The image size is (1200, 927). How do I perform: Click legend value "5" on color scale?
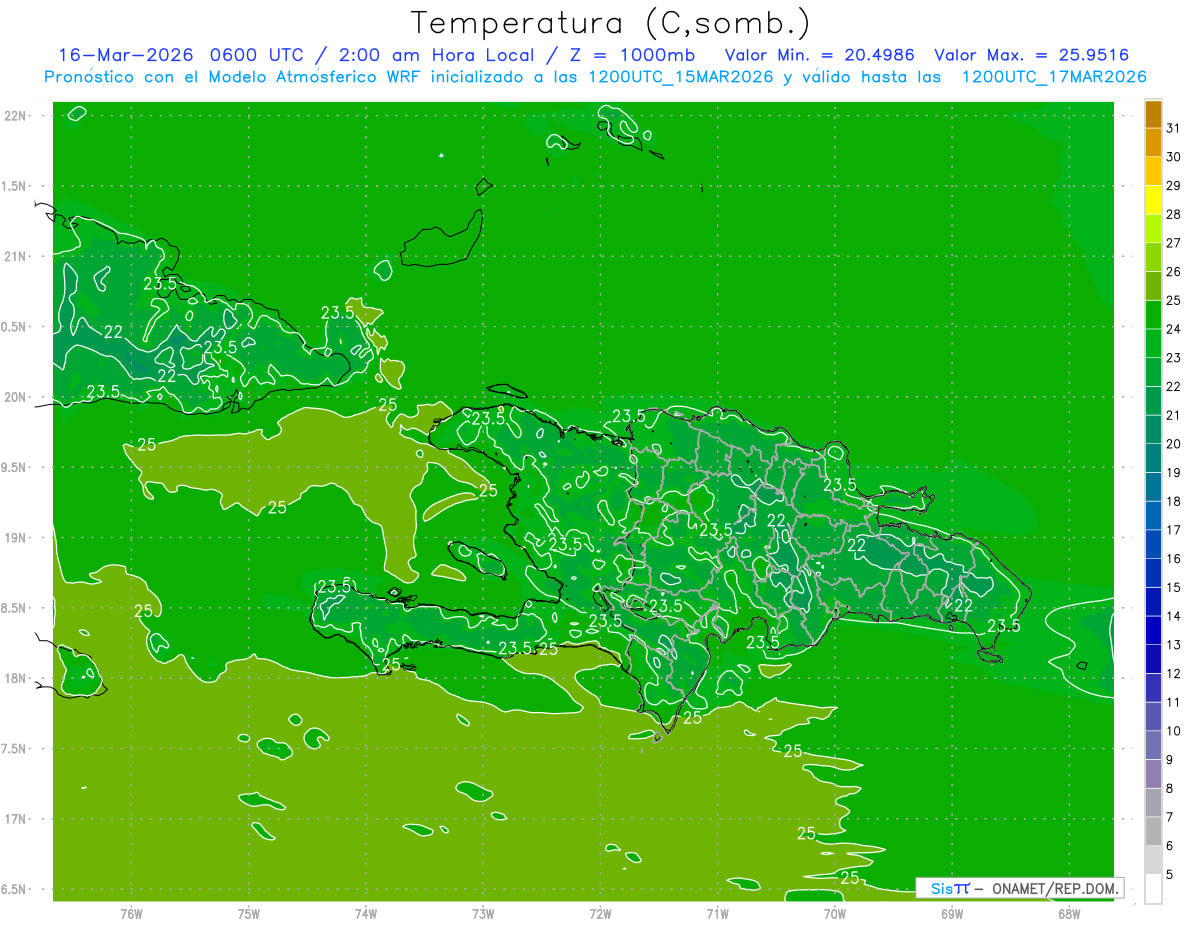[x=1170, y=875]
